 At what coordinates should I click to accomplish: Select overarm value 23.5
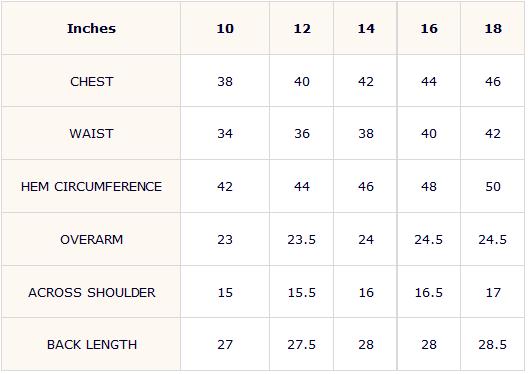click(301, 240)
